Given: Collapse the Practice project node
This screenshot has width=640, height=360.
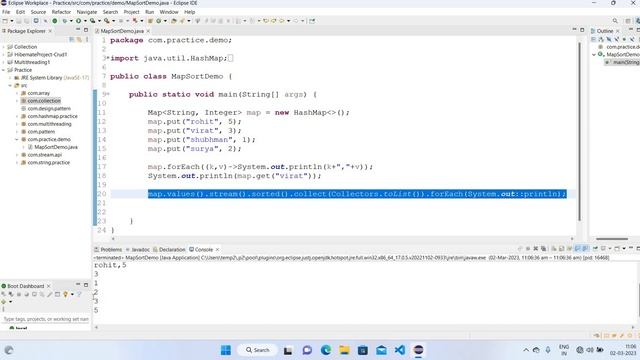Looking at the screenshot, I should point(4,70).
